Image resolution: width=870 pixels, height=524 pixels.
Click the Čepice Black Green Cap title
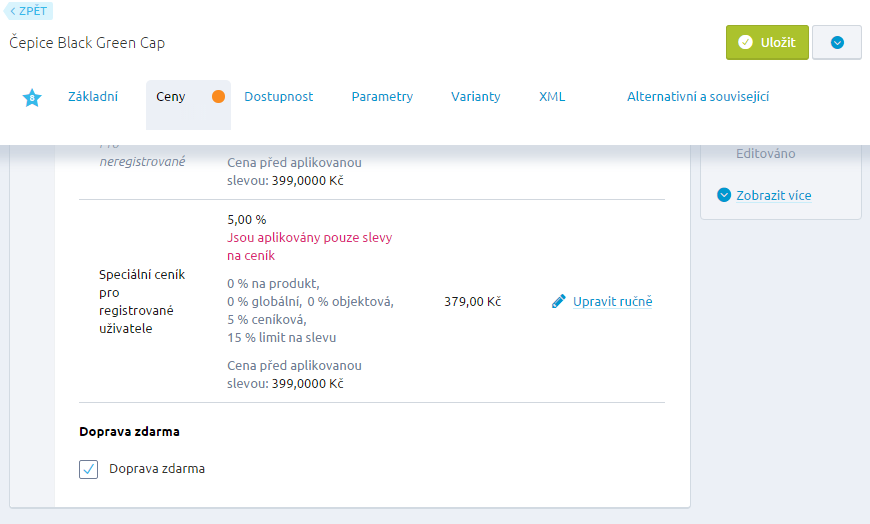[87, 43]
